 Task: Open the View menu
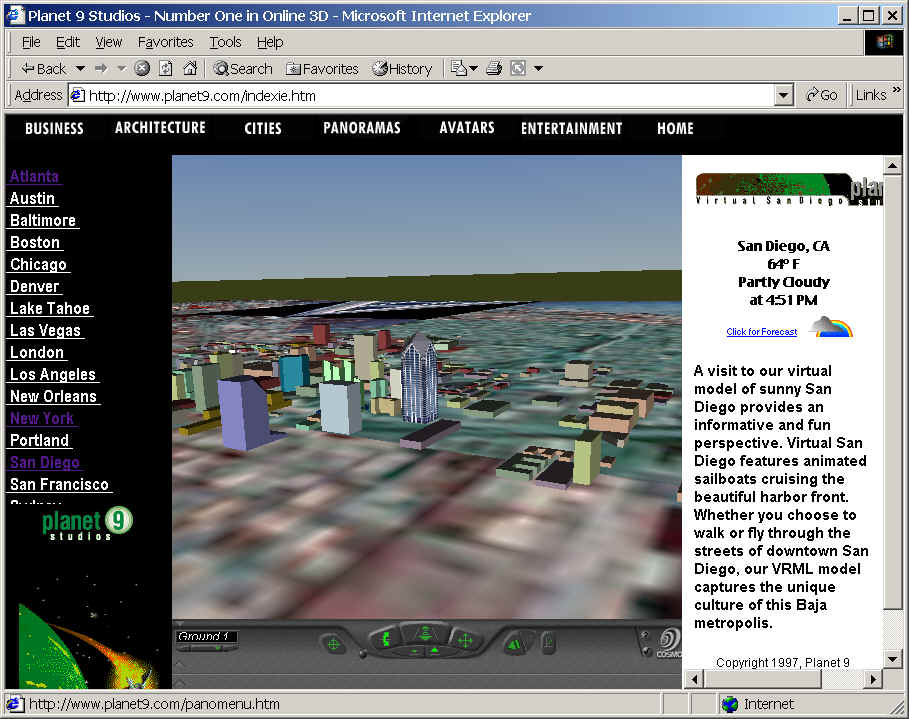pyautogui.click(x=108, y=42)
